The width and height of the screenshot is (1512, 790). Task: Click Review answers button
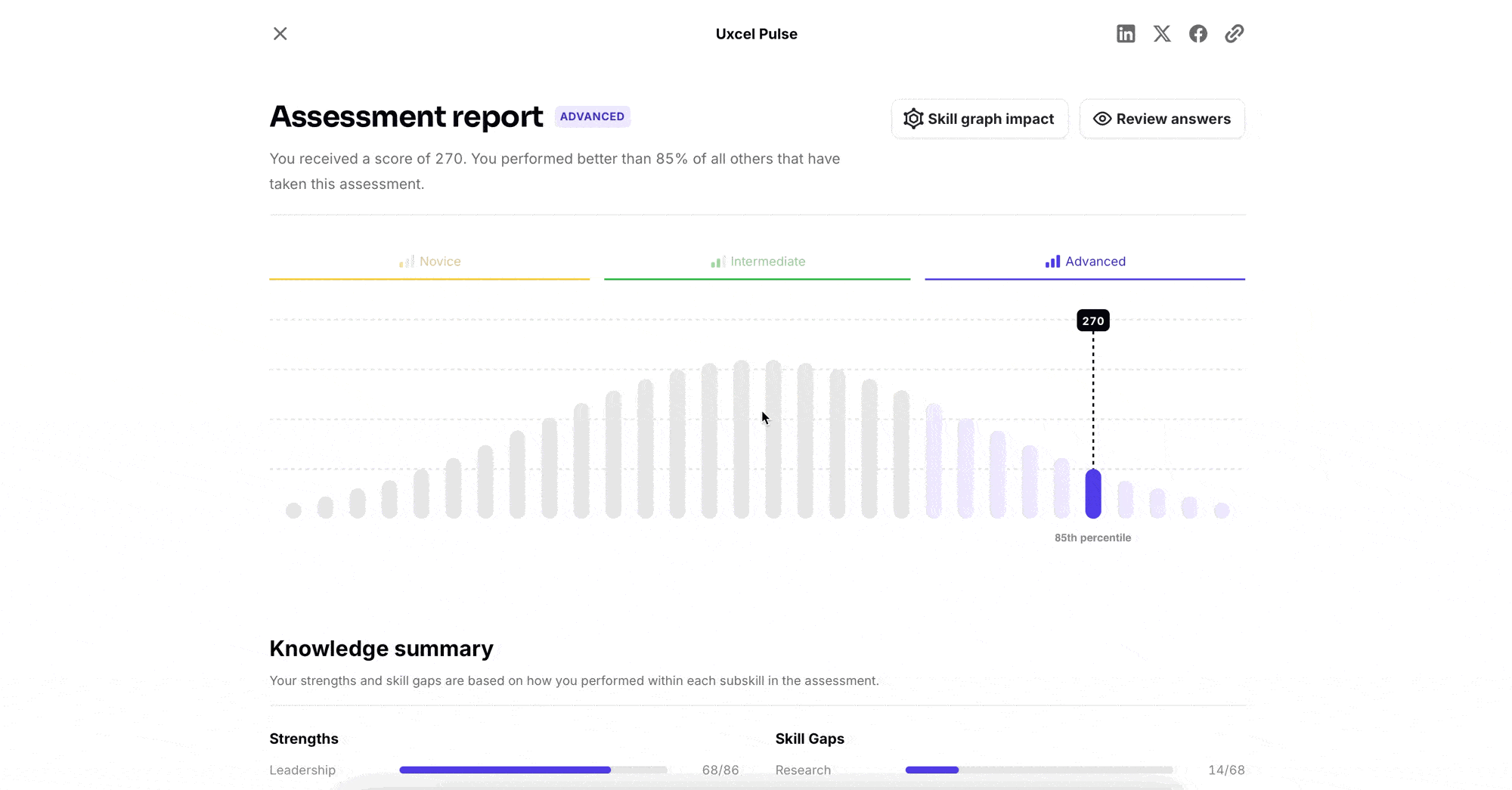point(1162,119)
